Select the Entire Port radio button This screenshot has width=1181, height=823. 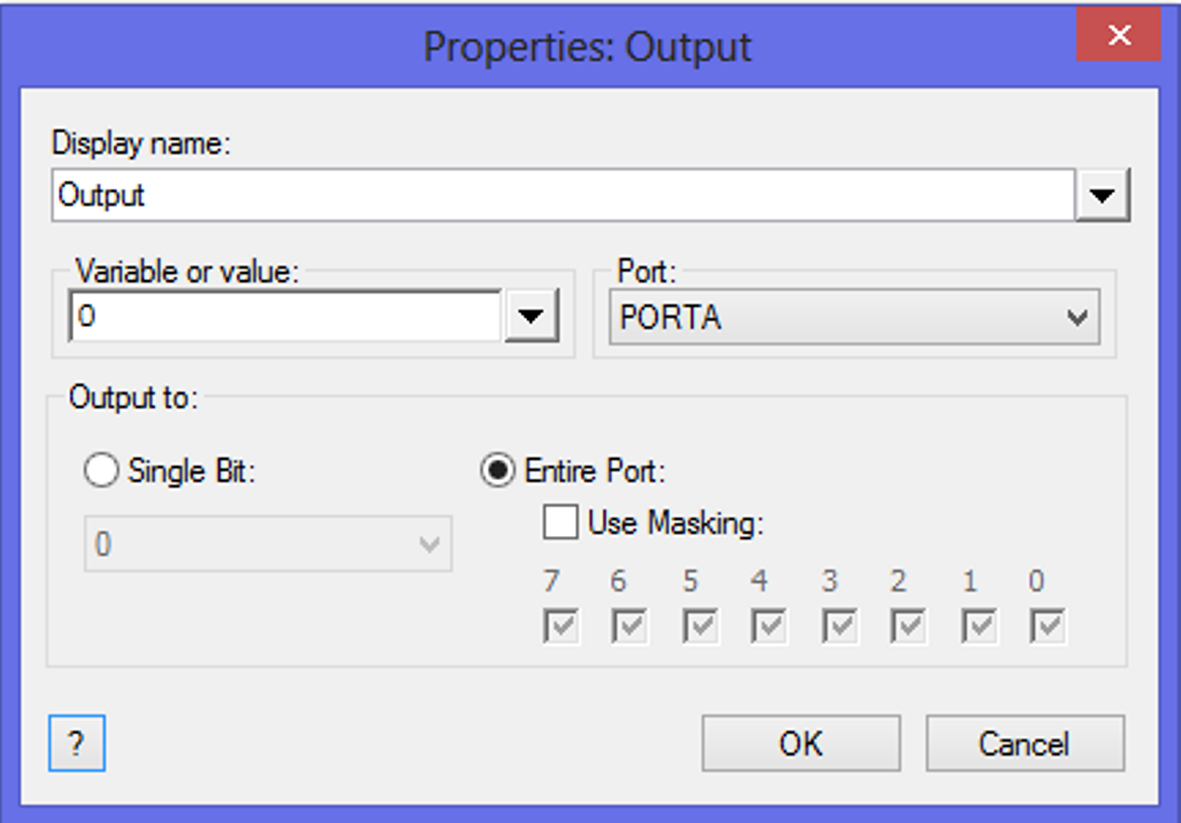click(497, 470)
